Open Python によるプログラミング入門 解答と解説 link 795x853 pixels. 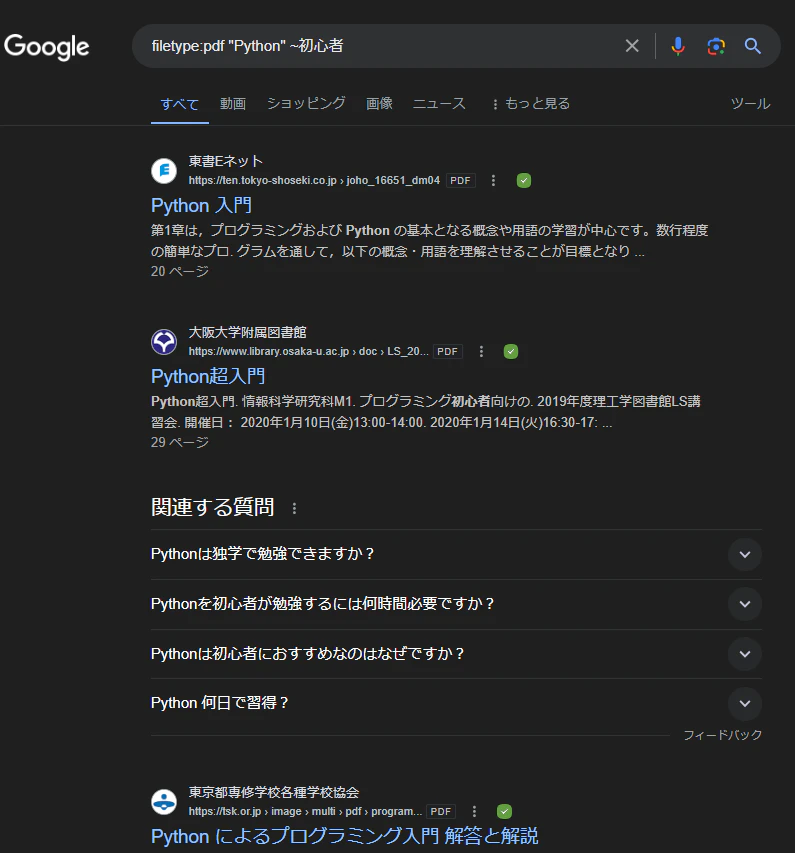coord(344,836)
